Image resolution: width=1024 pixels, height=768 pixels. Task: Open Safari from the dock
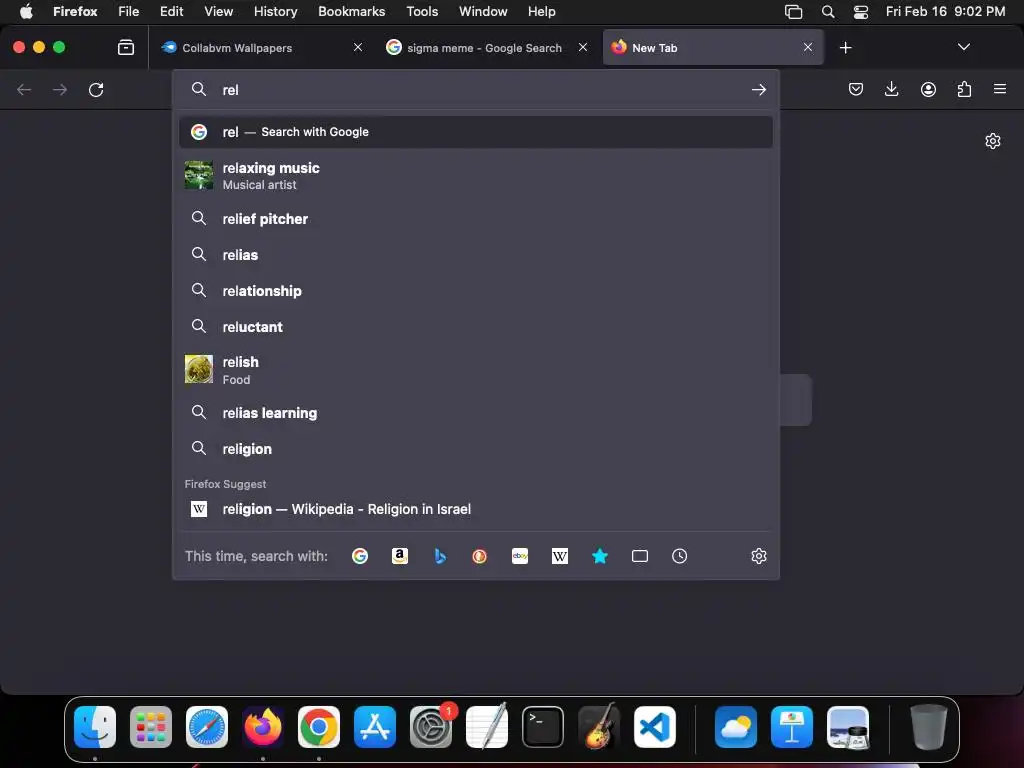(207, 727)
